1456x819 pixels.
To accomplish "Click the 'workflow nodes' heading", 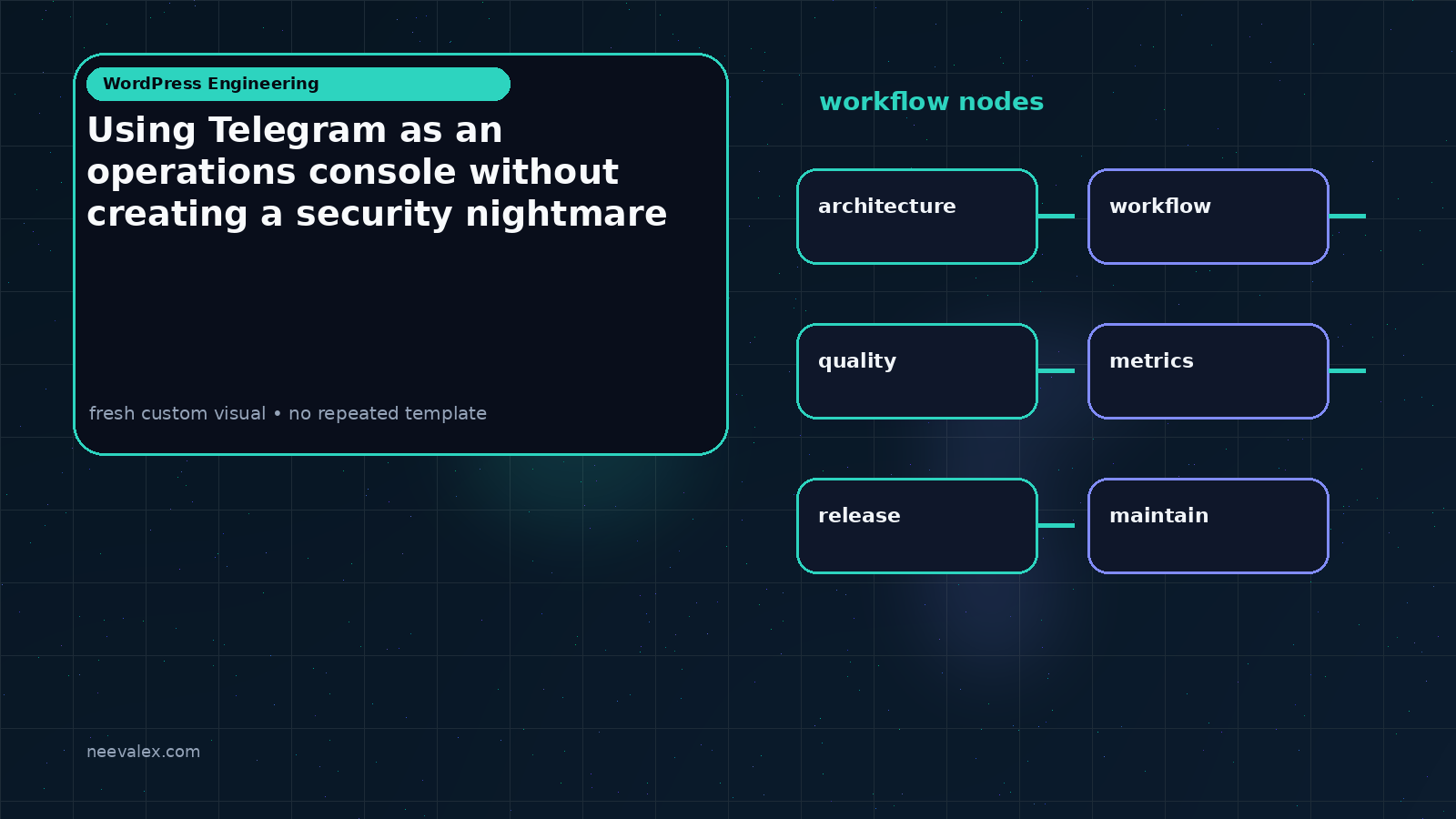I will point(931,102).
